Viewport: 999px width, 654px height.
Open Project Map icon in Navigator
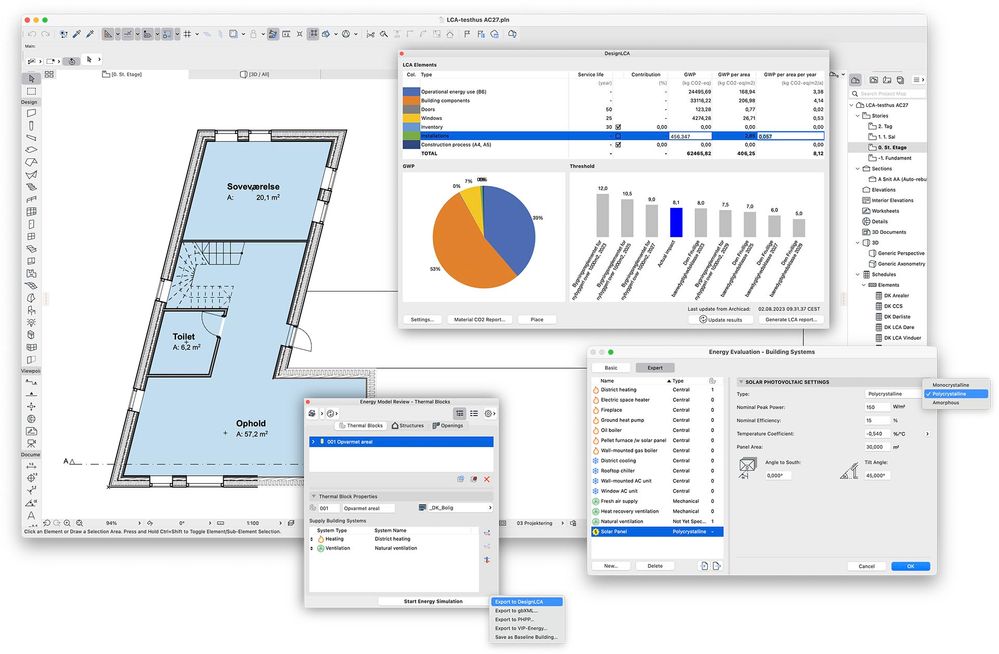[856, 80]
